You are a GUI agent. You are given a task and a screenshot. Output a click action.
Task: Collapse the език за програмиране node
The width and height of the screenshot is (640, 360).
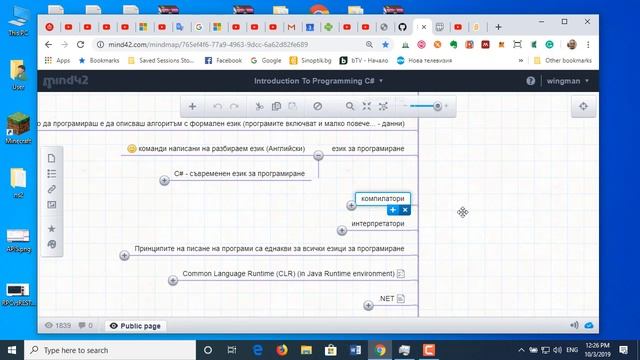[318, 156]
